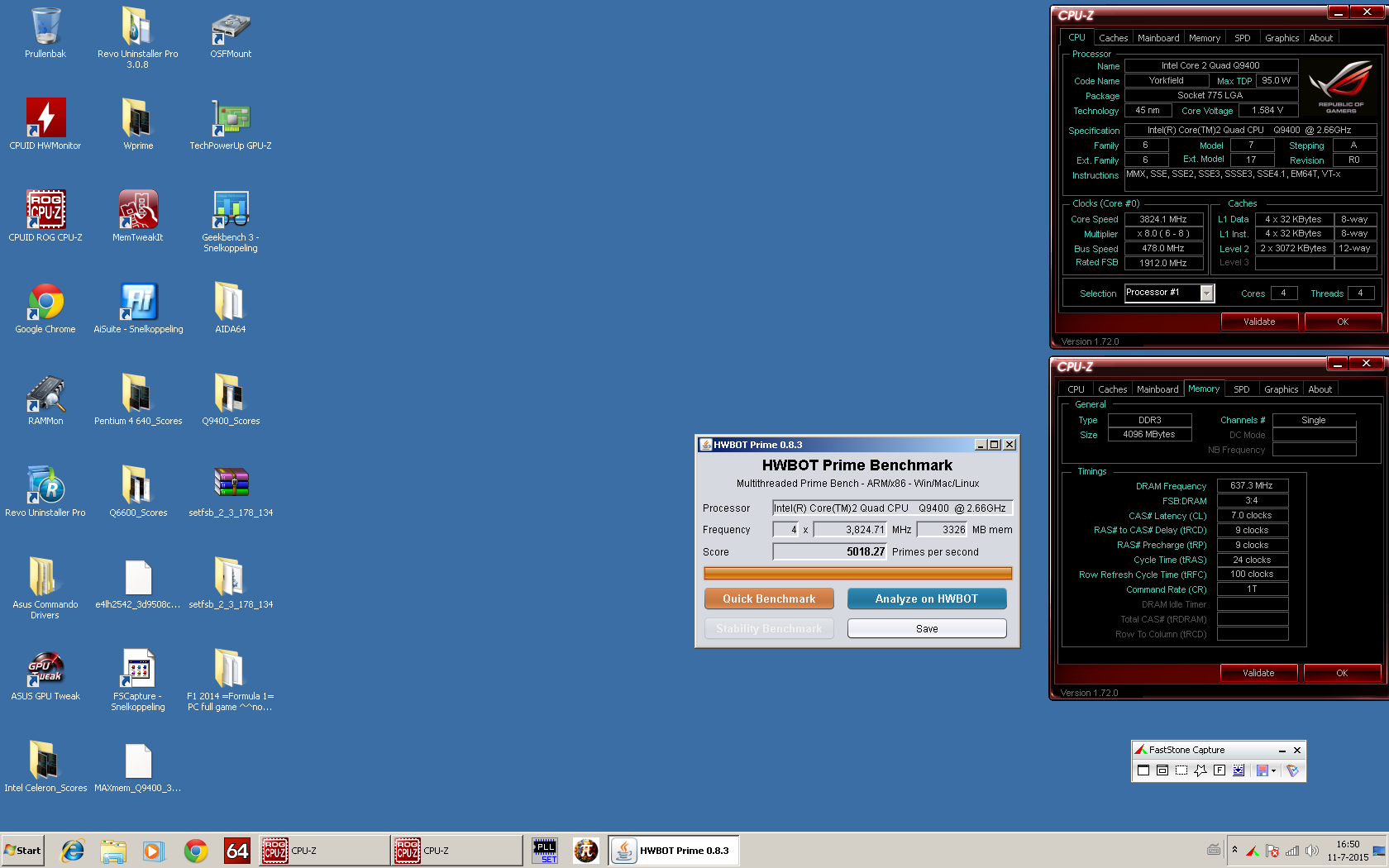
Task: Click Validate in bottom CPU-Z memory window
Action: coord(1258,673)
